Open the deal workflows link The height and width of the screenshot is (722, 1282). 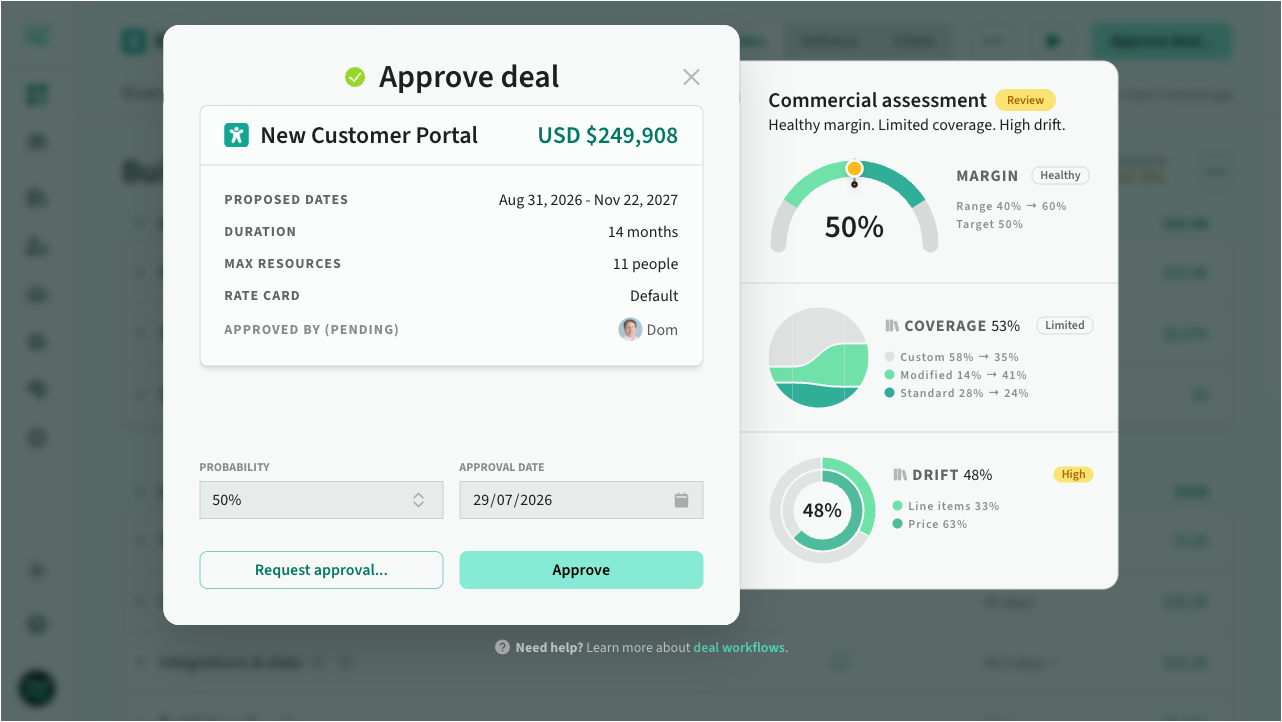[x=739, y=647]
